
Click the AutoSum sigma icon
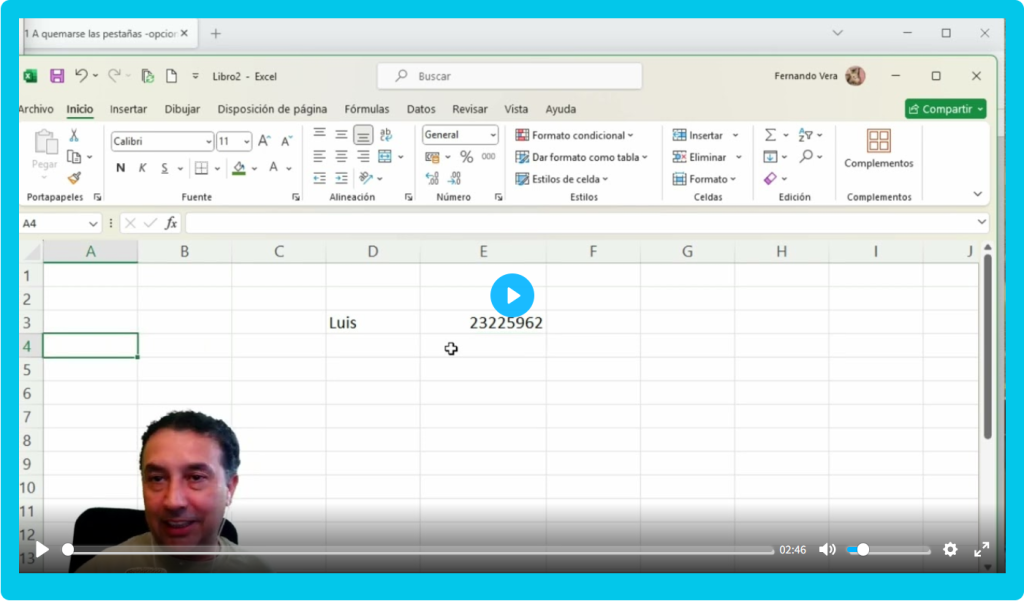[770, 135]
